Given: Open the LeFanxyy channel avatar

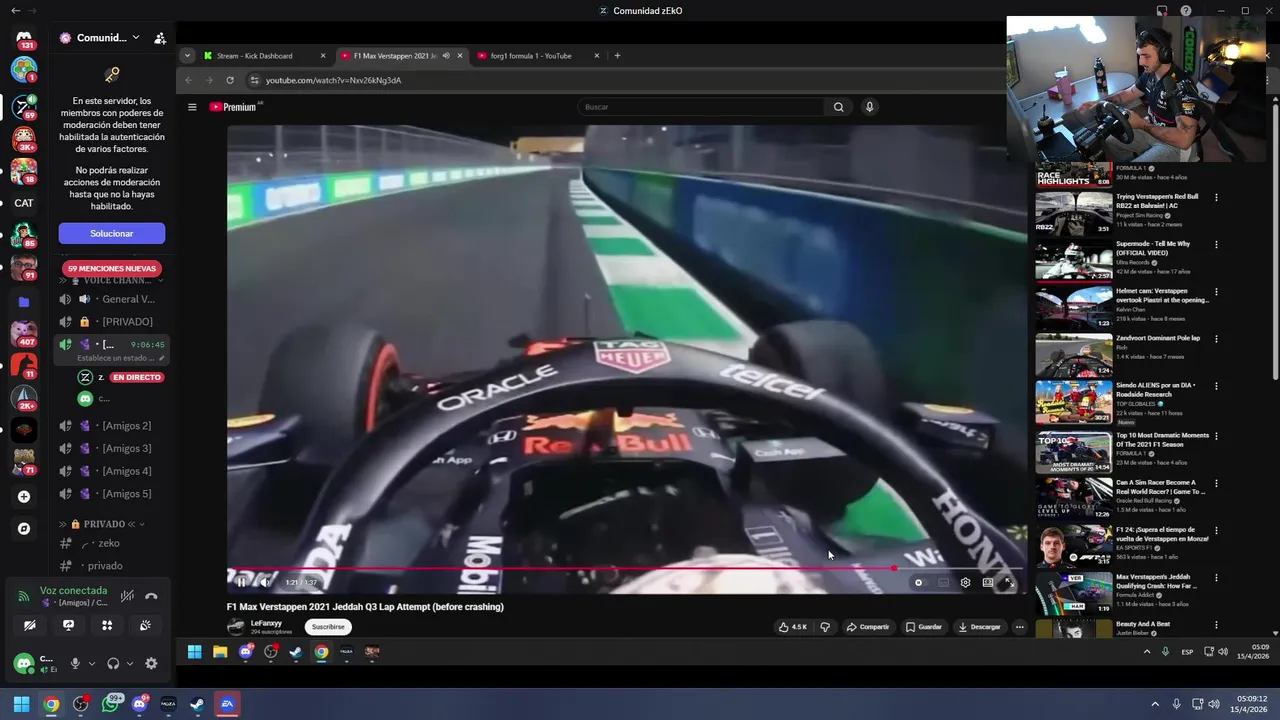Looking at the screenshot, I should [236, 627].
